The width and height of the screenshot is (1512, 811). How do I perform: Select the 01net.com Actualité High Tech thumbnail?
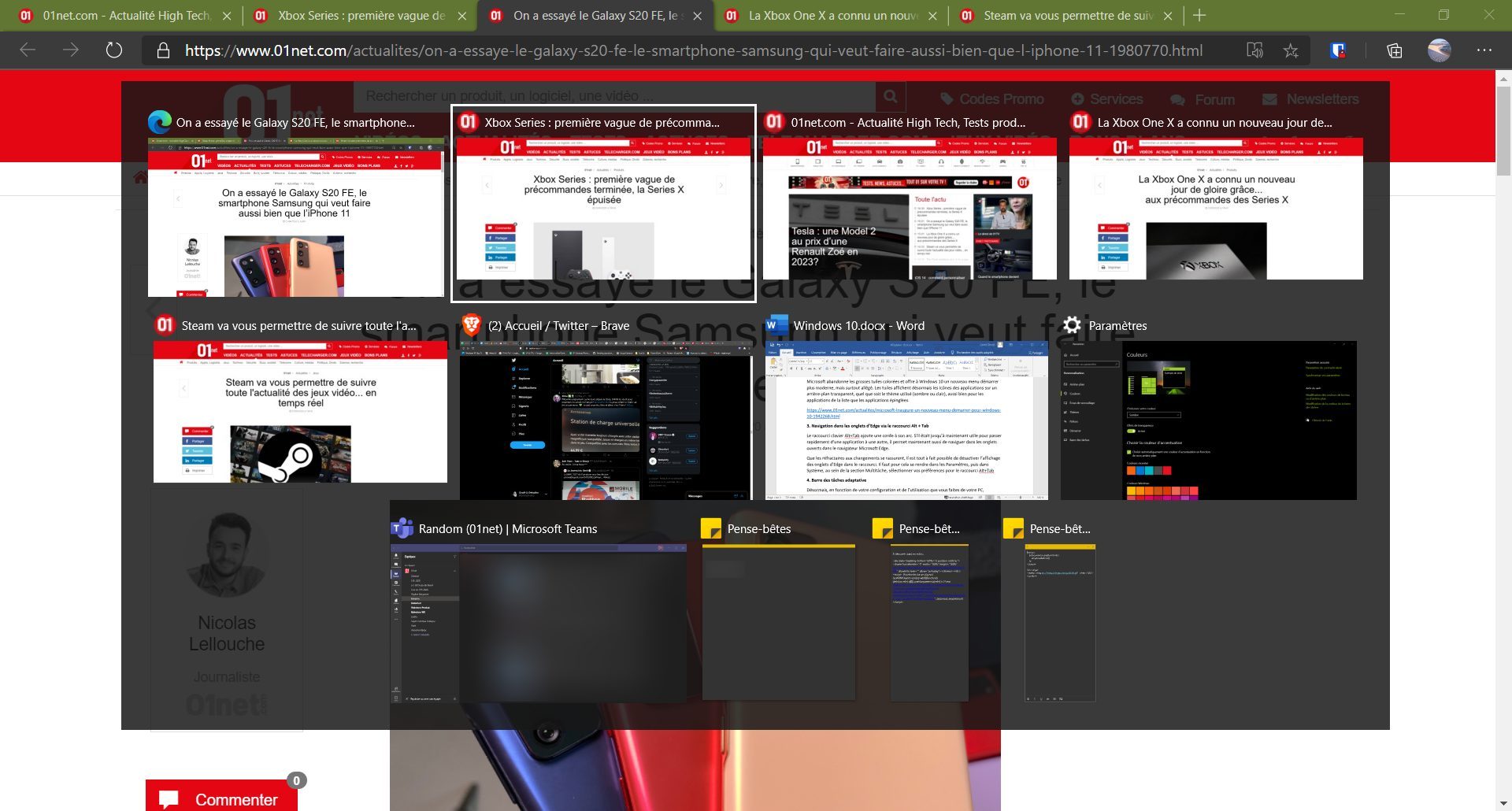[x=910, y=208]
